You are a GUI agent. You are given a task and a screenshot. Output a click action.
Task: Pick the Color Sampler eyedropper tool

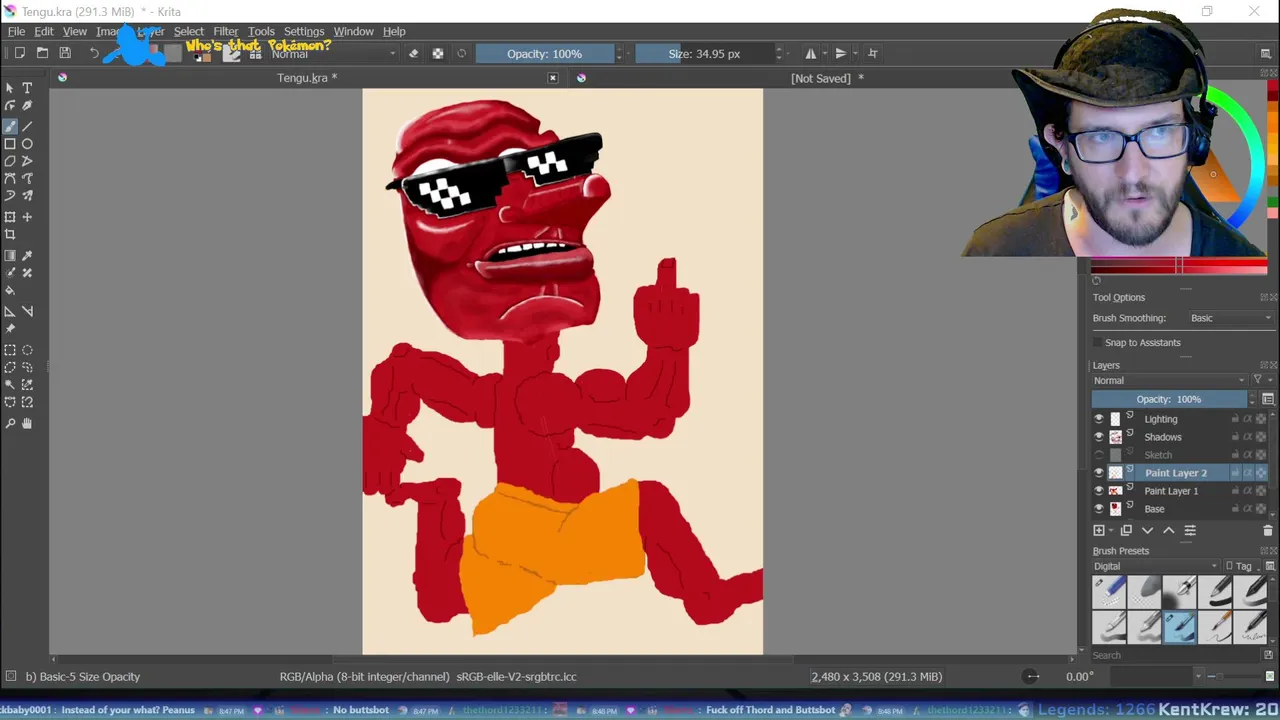pyautogui.click(x=27, y=256)
